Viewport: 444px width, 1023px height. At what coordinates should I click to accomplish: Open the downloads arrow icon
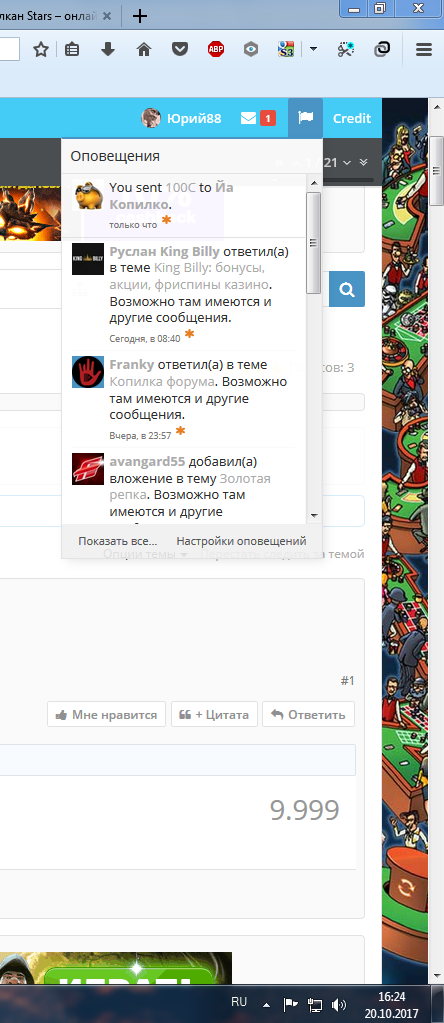coord(108,50)
